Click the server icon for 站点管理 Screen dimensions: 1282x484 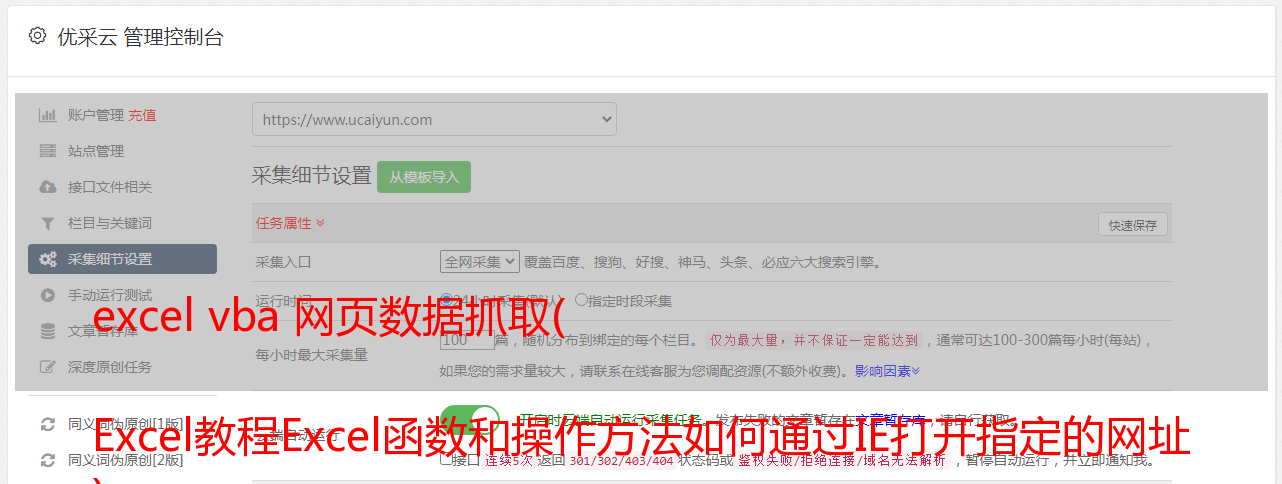[47, 151]
